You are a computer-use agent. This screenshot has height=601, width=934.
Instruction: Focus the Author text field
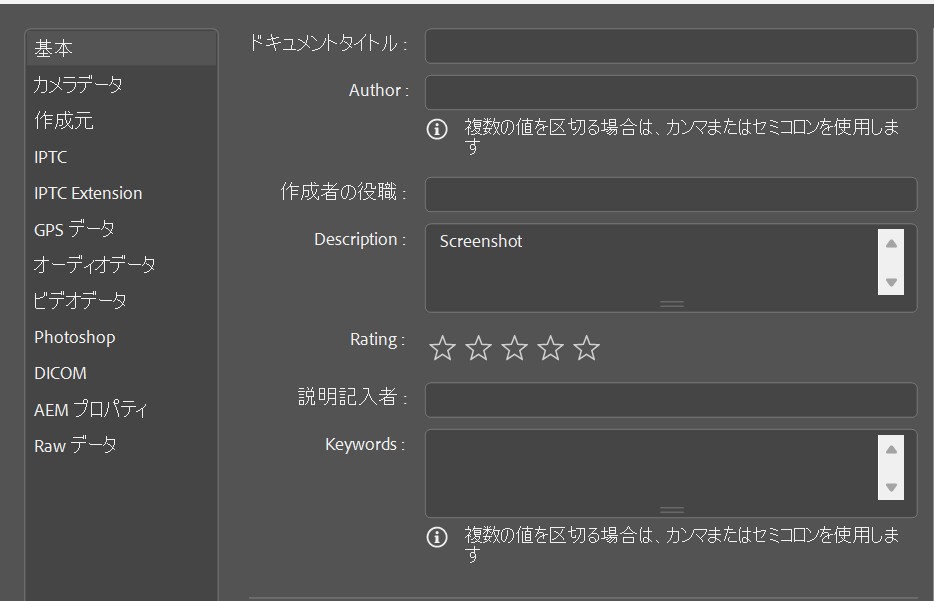670,92
